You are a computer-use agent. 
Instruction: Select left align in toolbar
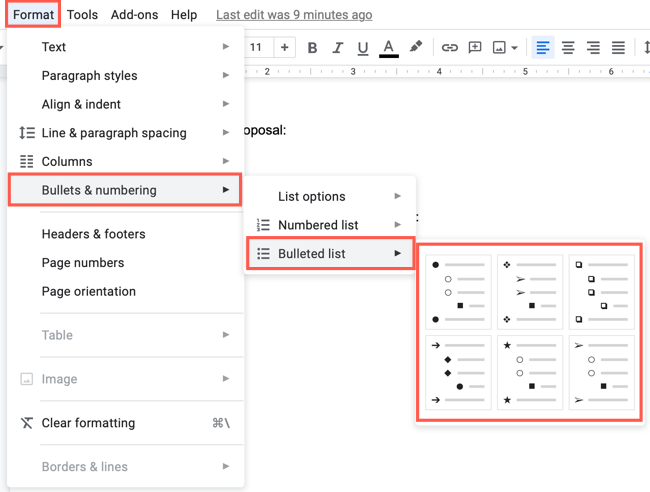click(x=543, y=48)
